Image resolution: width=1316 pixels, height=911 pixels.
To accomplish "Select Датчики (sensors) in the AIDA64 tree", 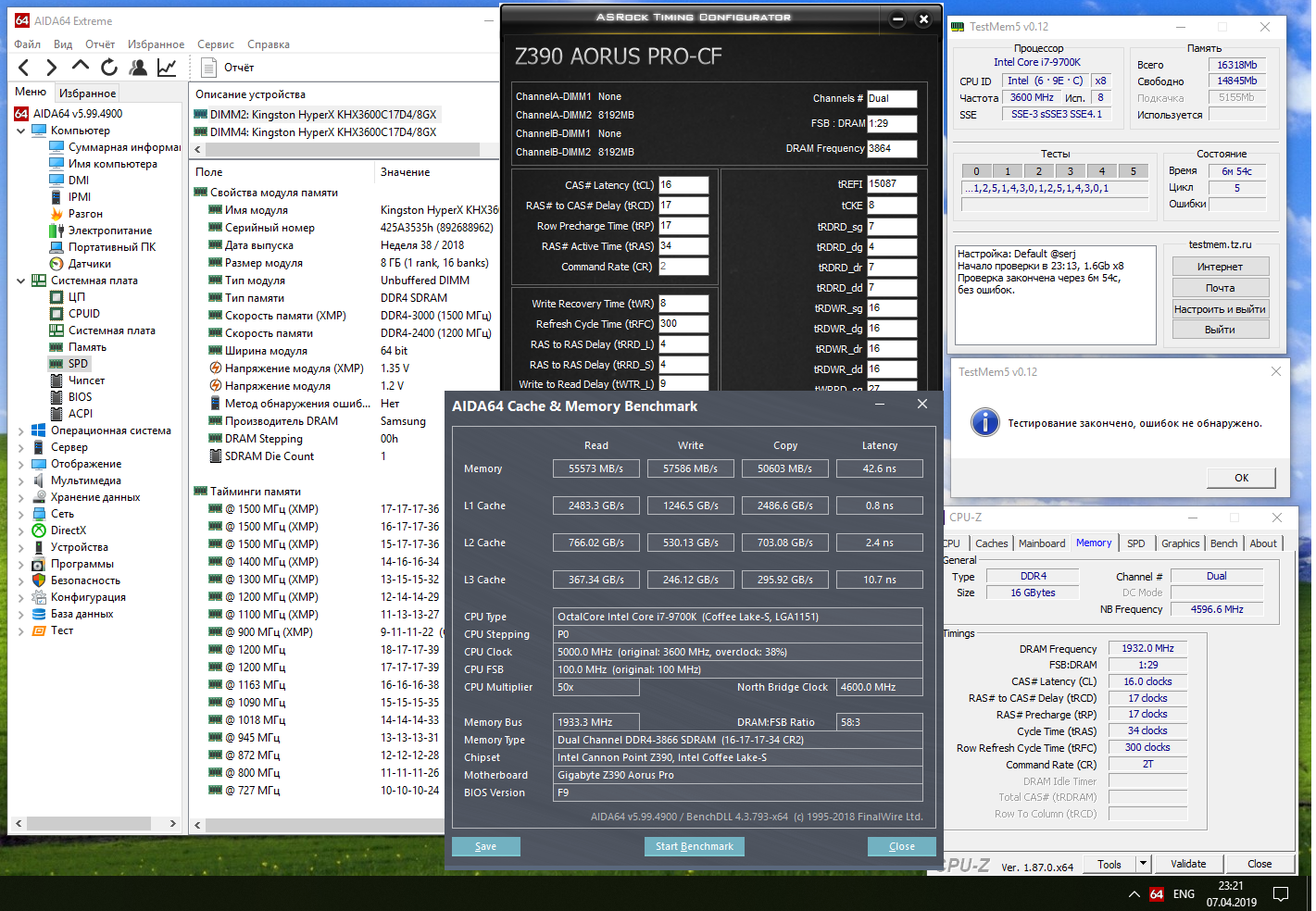I will click(x=89, y=264).
